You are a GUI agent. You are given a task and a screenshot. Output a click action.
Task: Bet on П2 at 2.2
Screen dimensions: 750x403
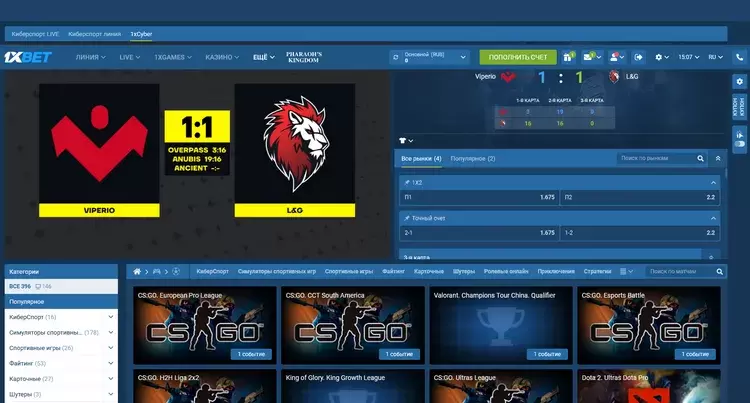(640, 197)
